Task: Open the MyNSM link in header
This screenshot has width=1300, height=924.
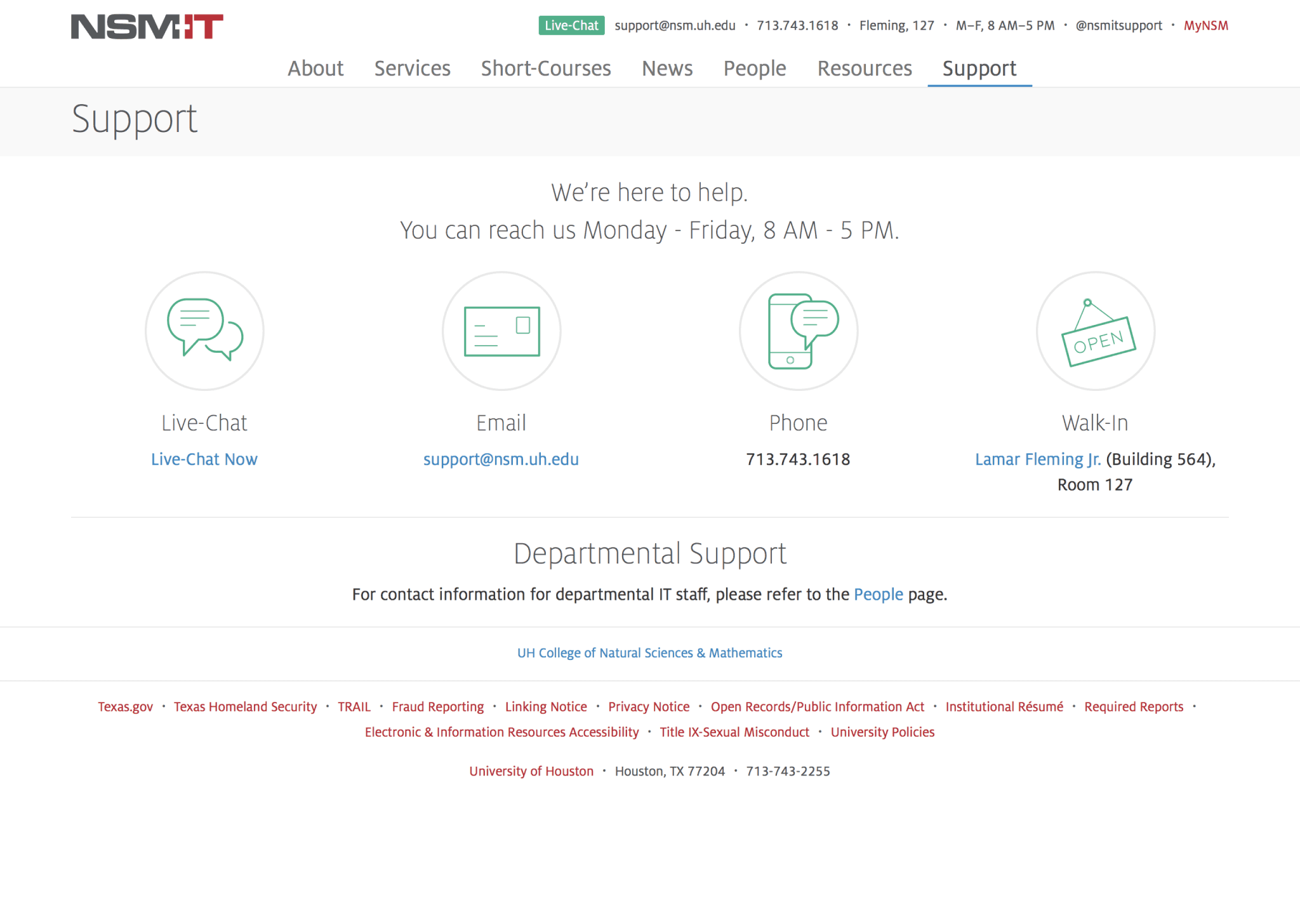Action: point(1205,26)
